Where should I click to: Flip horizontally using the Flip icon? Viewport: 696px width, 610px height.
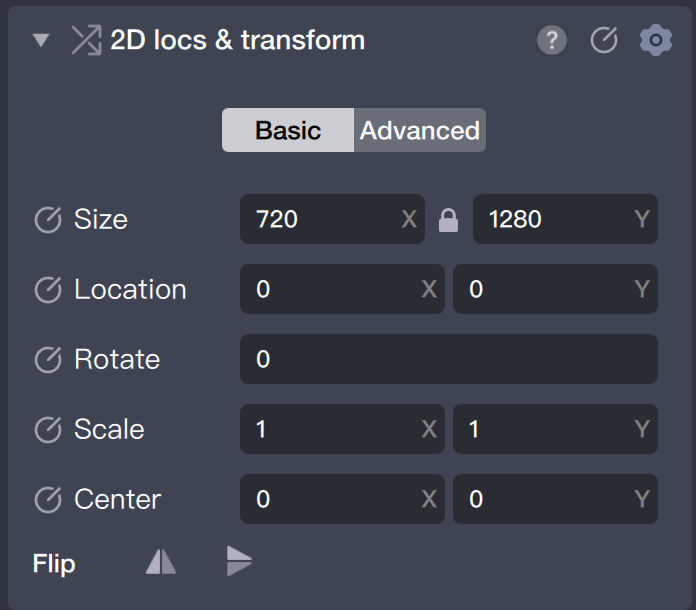161,562
